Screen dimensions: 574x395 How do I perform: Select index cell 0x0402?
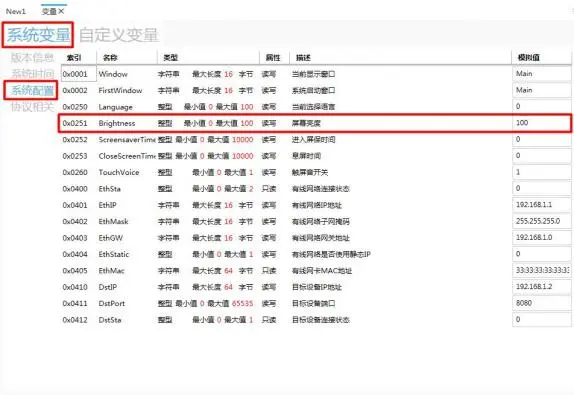pyautogui.click(x=75, y=221)
